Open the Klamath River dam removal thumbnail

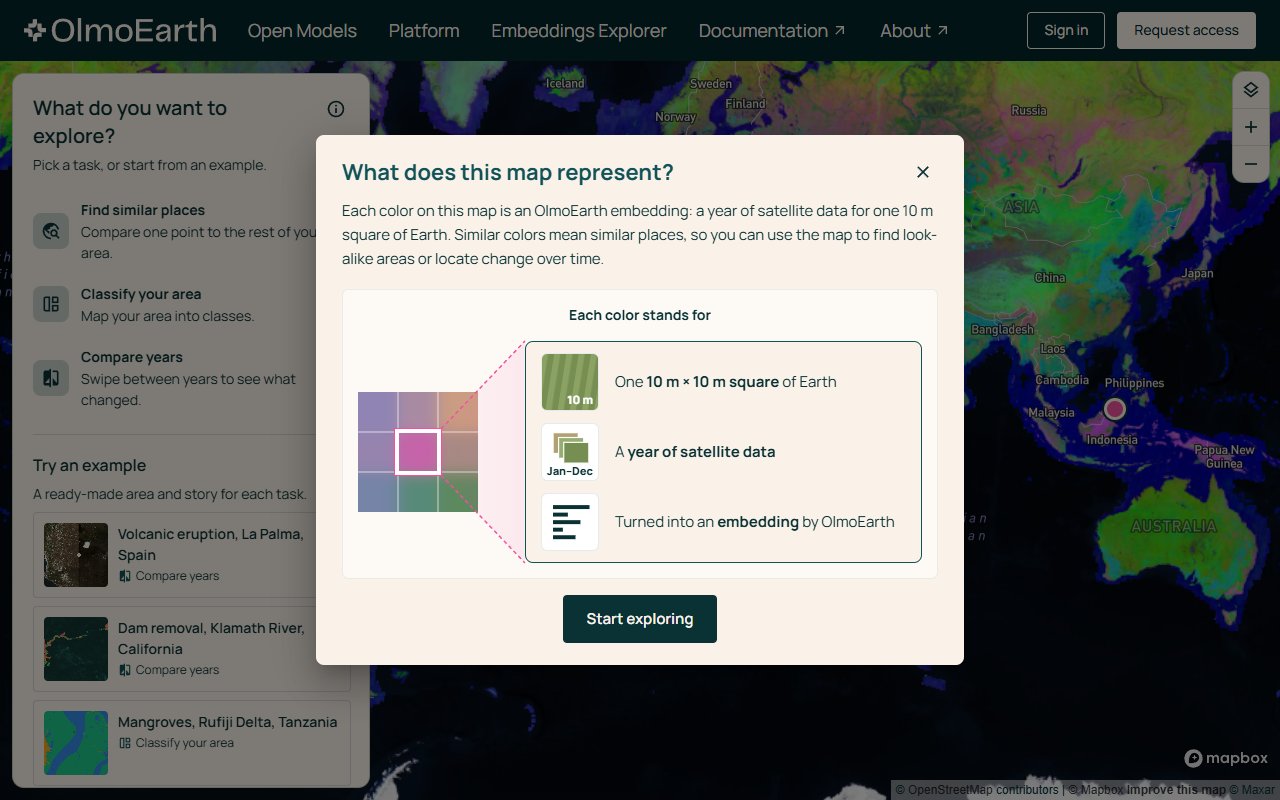[76, 649]
